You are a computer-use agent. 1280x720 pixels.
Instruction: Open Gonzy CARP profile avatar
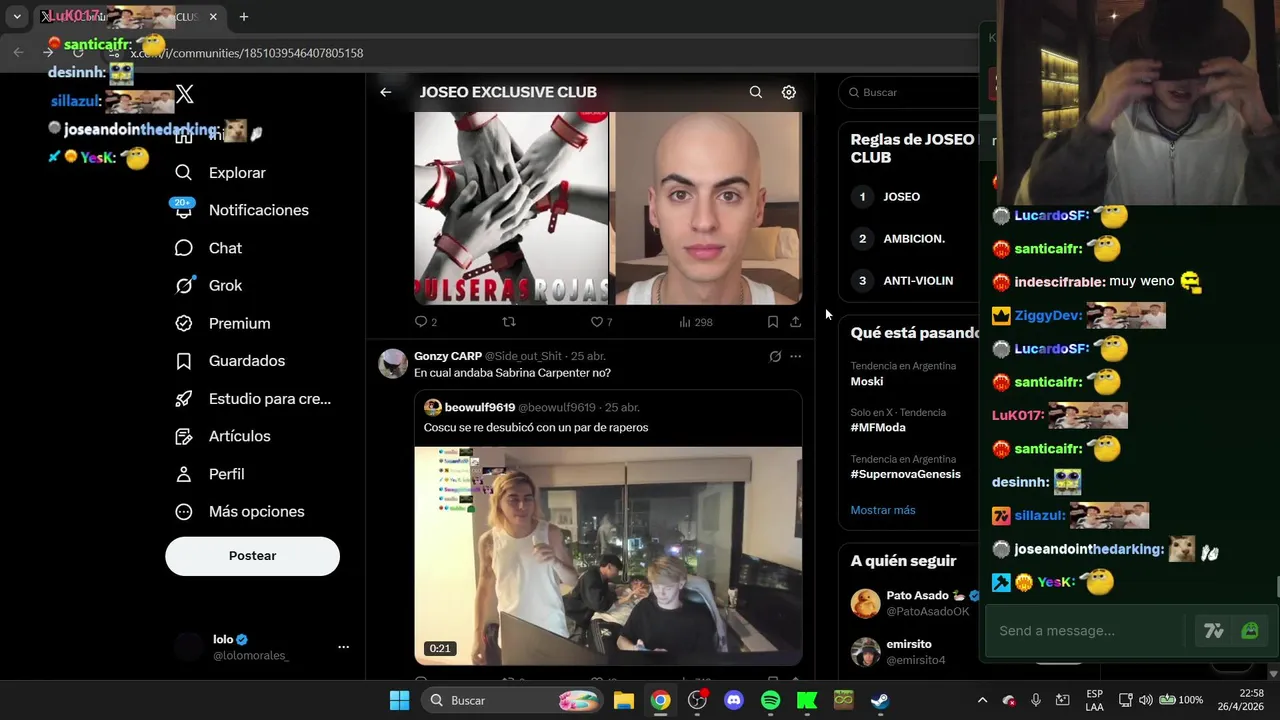(x=393, y=363)
